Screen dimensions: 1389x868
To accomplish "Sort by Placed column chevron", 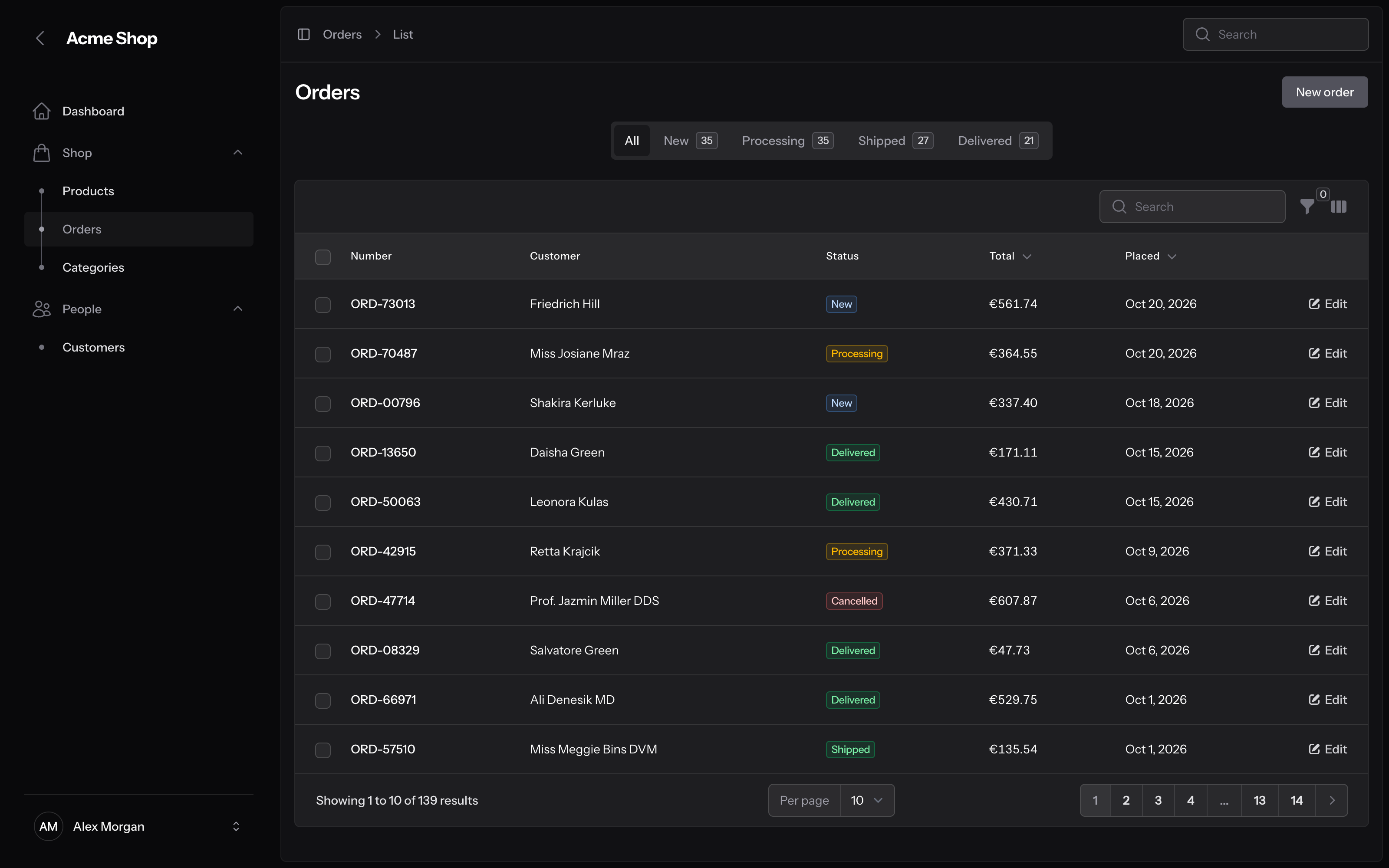I will [x=1172, y=256].
